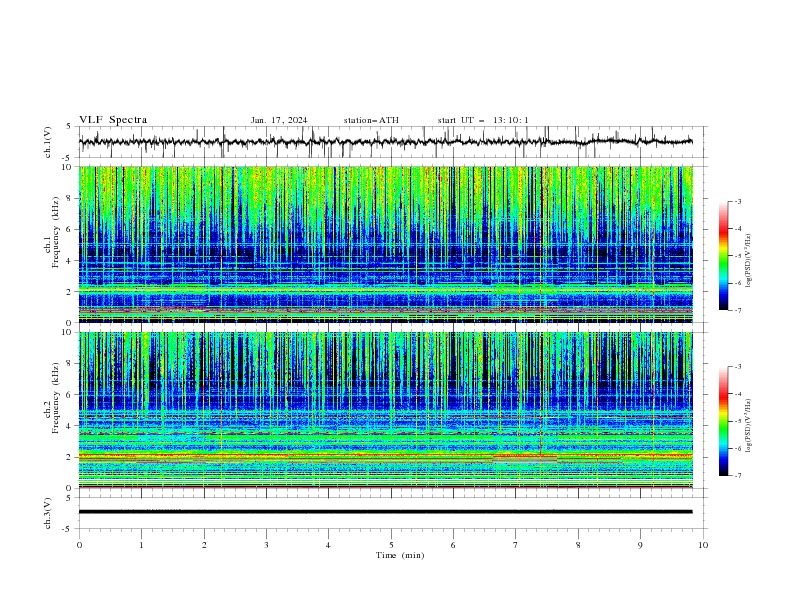
Task: Click the "8" kHz tick of ch.1 spectrogram
Action: (70, 198)
